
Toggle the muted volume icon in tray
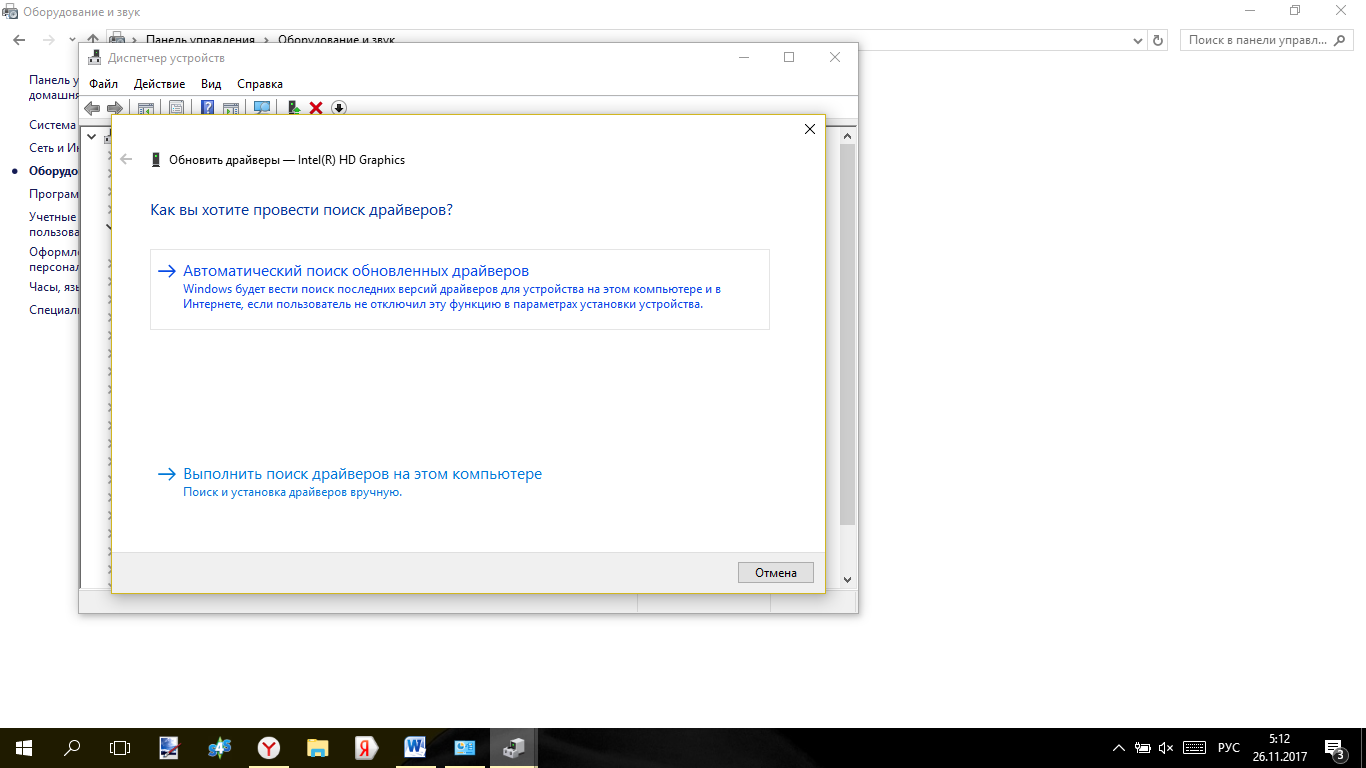tap(1166, 748)
